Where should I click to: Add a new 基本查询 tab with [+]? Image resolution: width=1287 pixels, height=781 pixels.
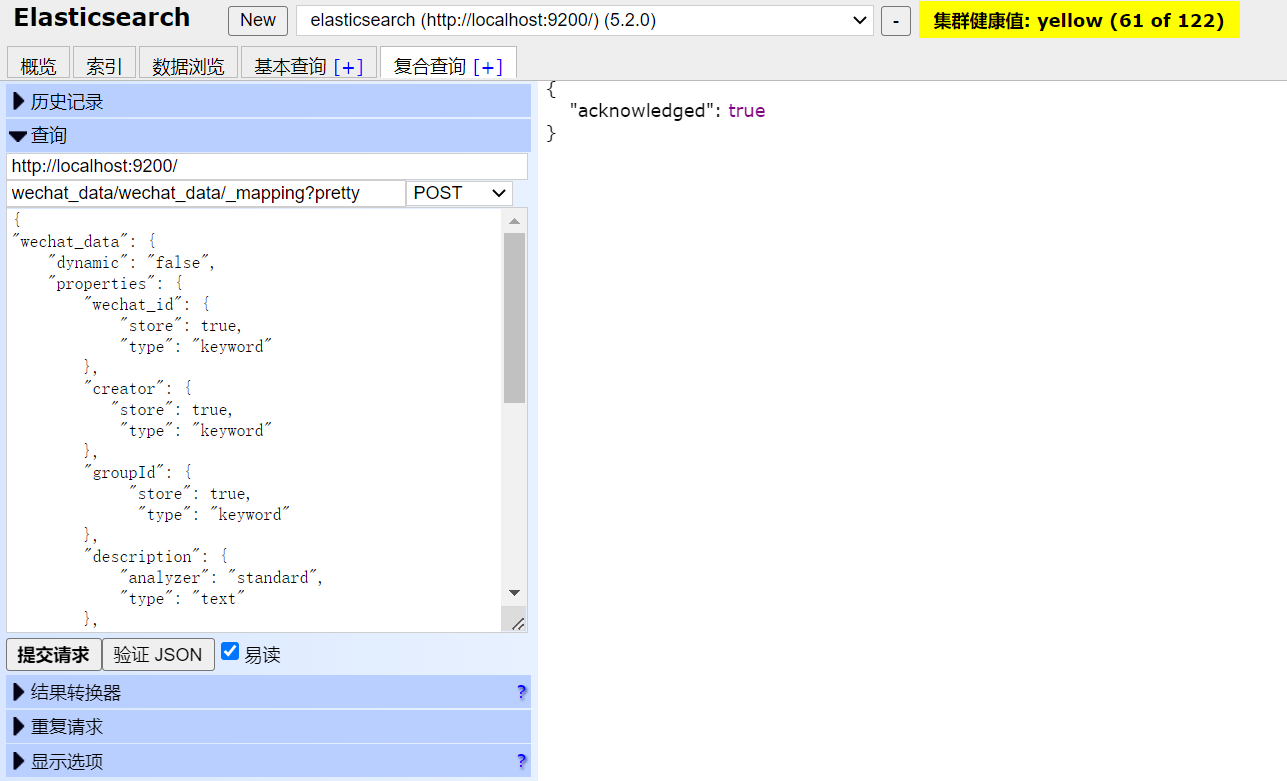pyautogui.click(x=348, y=66)
